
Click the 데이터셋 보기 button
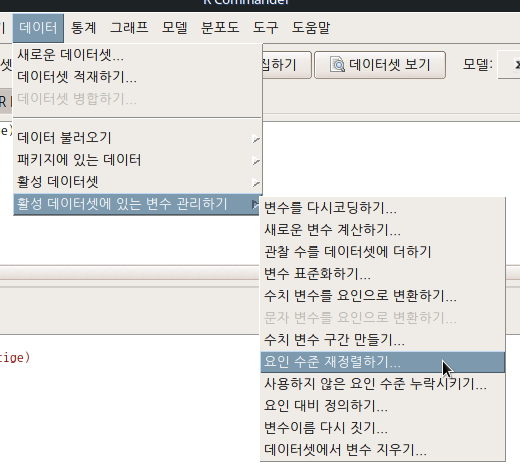380,65
